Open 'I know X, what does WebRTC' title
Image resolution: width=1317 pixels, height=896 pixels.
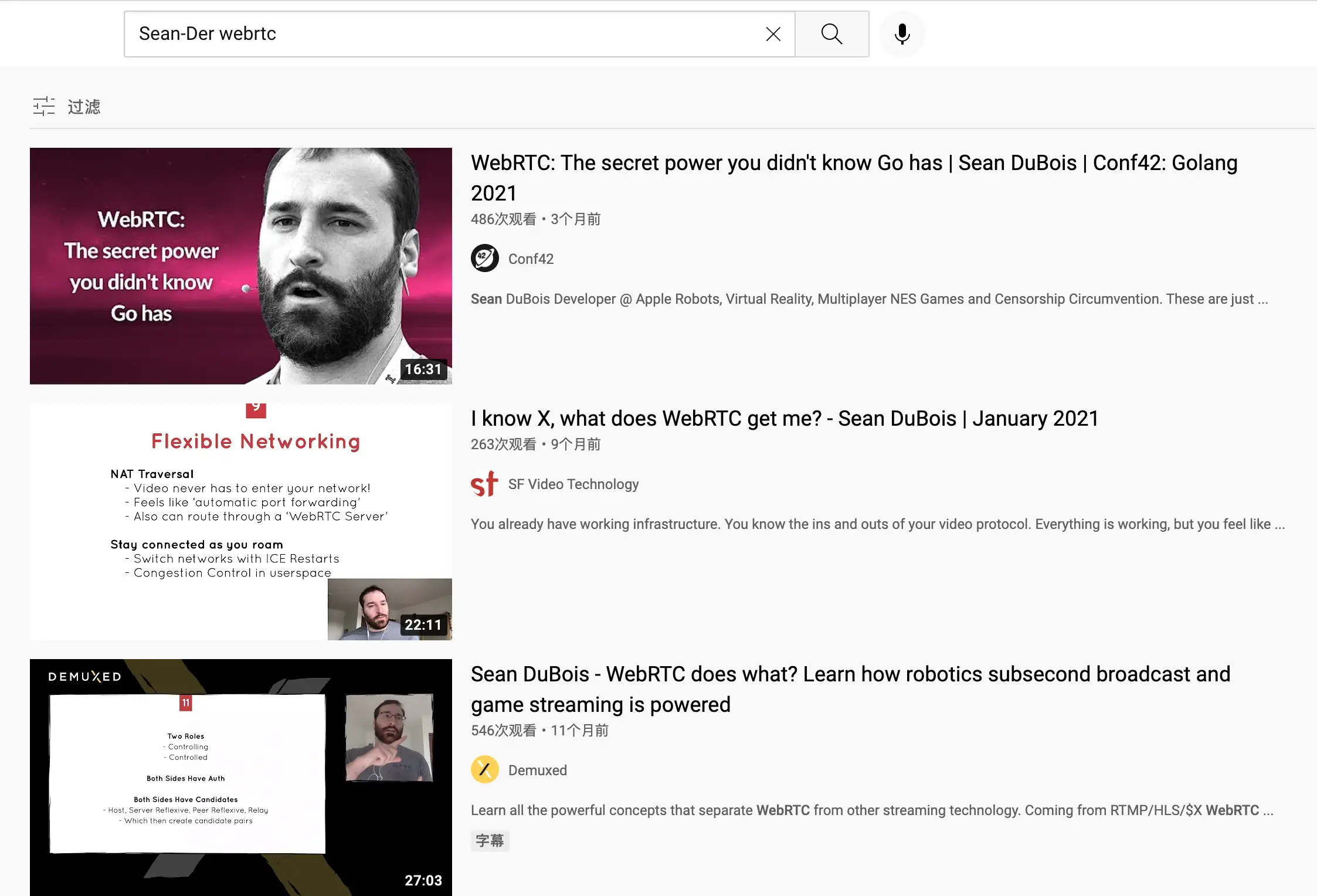tap(784, 418)
